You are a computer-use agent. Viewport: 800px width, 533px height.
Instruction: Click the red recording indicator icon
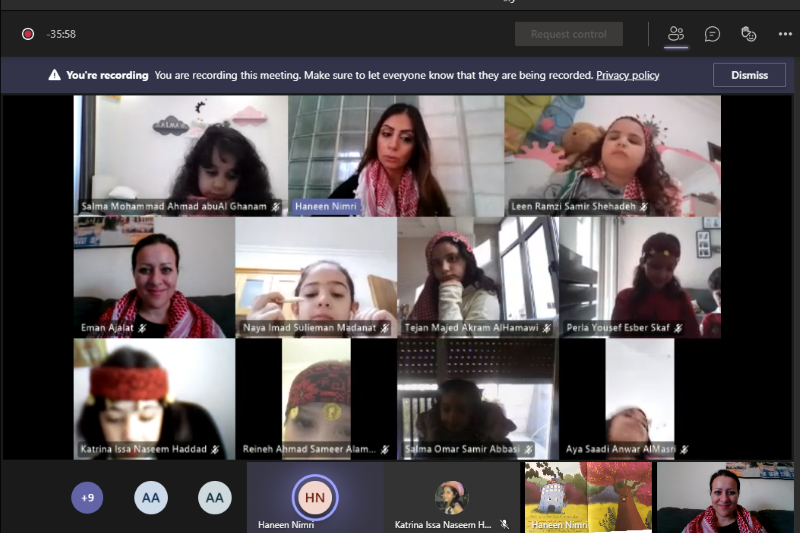28,34
